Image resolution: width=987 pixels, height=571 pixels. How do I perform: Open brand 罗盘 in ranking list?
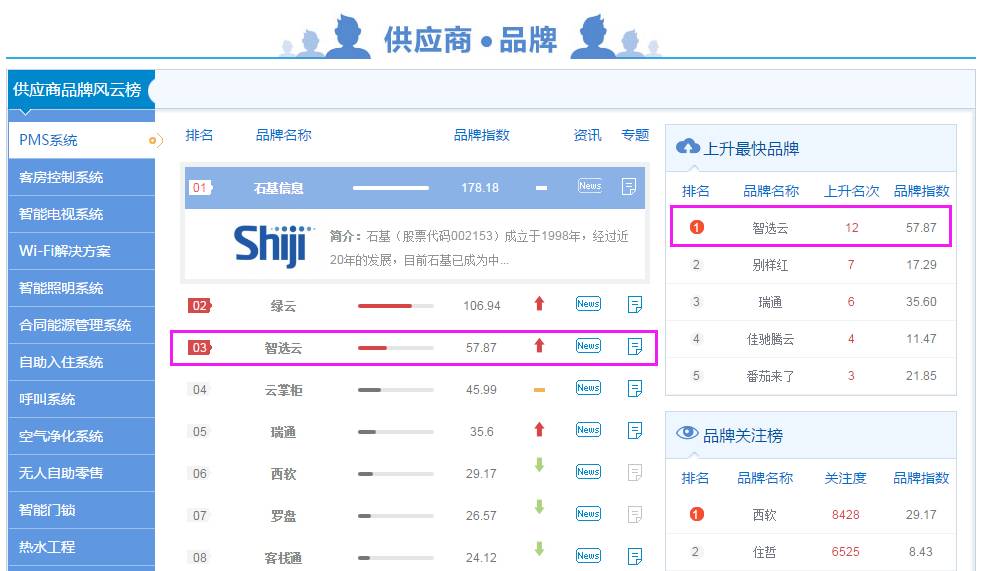(x=283, y=516)
